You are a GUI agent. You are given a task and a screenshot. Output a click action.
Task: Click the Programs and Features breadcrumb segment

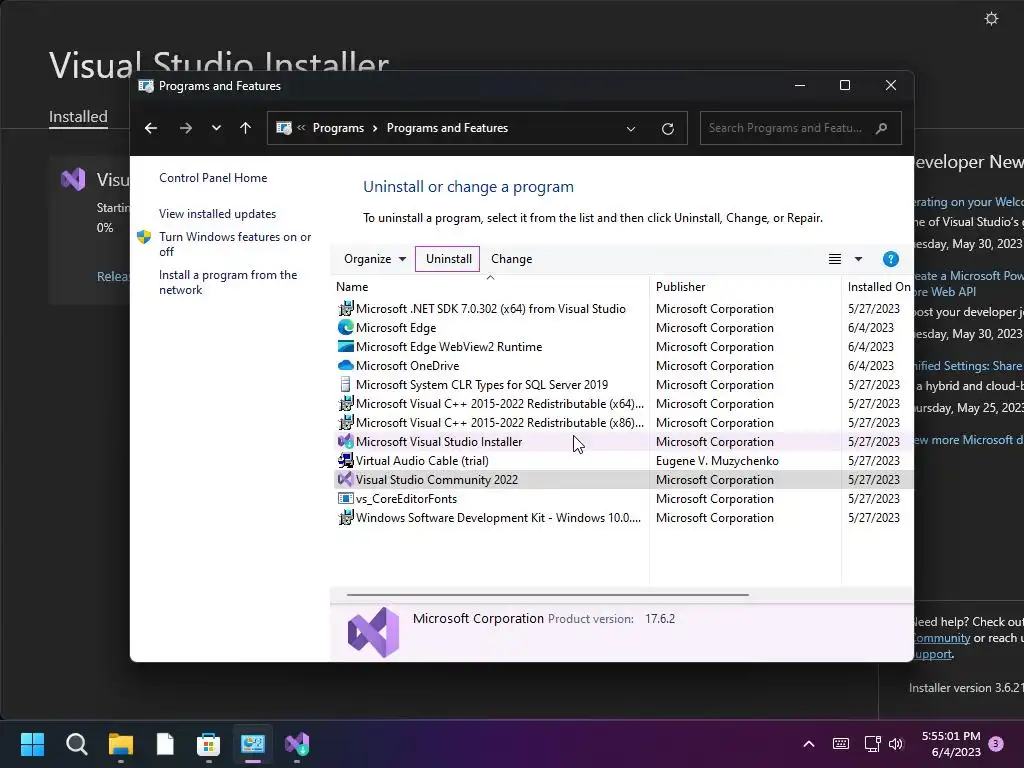447,128
